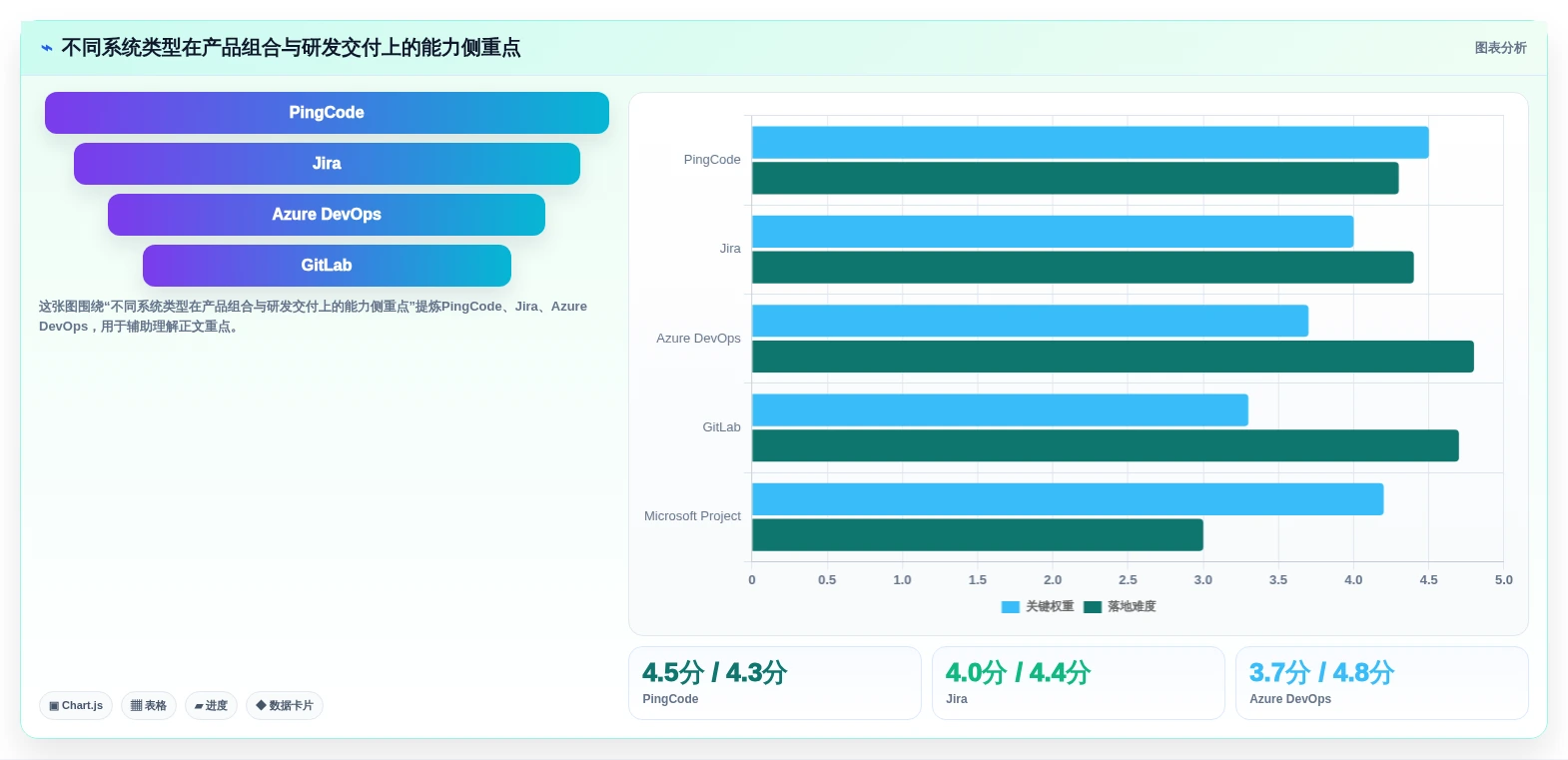This screenshot has width=1568, height=760.
Task: Click the GitLab y-axis label
Action: [721, 427]
